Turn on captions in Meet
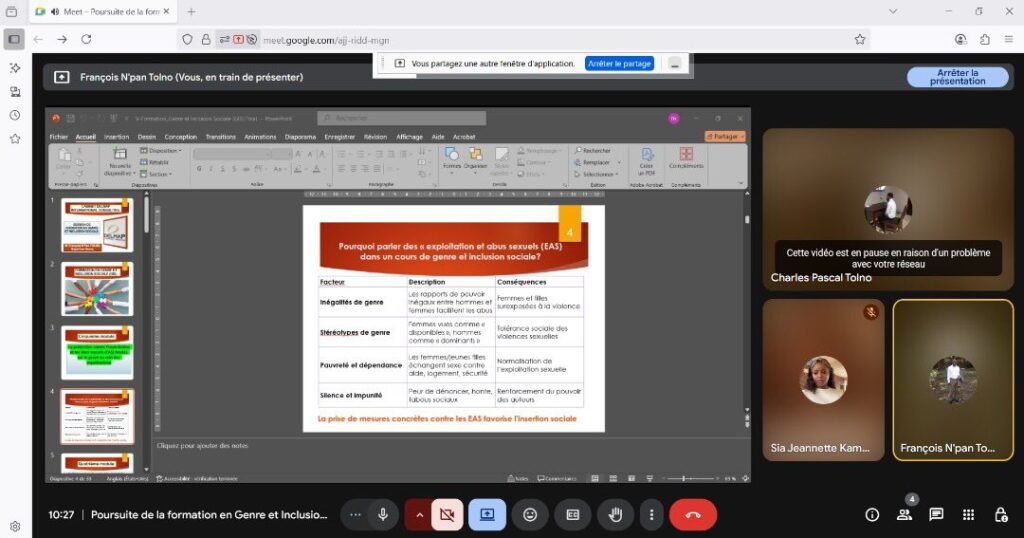 [573, 514]
